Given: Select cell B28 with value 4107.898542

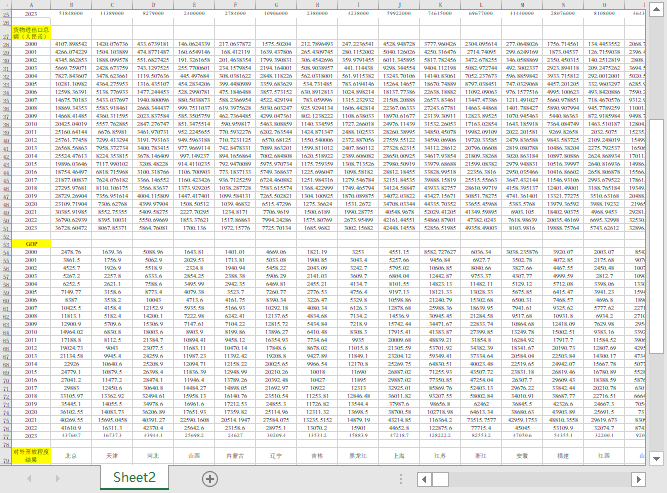Looking at the screenshot, I should click(71, 44).
